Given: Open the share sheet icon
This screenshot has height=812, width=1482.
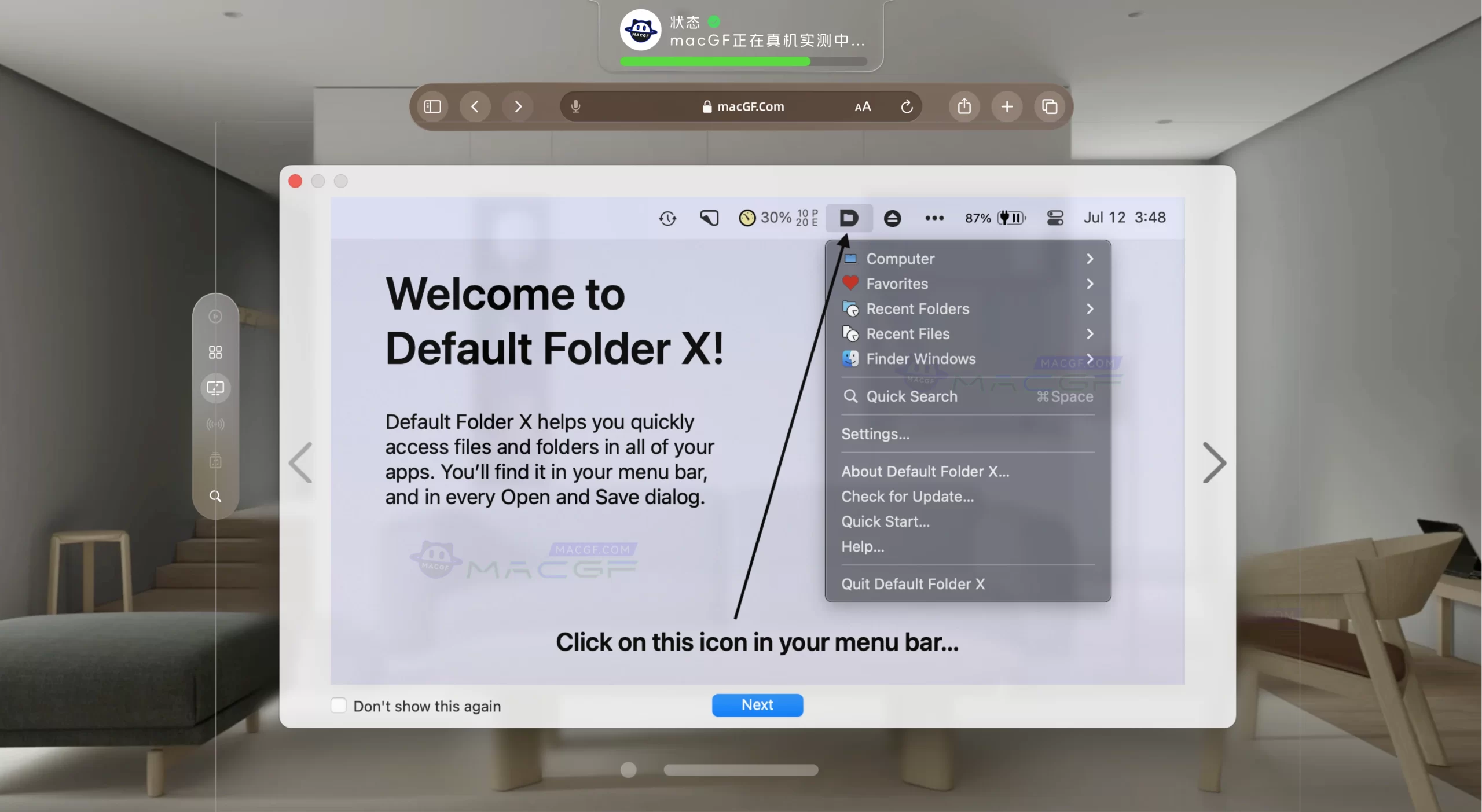Looking at the screenshot, I should pyautogui.click(x=964, y=106).
